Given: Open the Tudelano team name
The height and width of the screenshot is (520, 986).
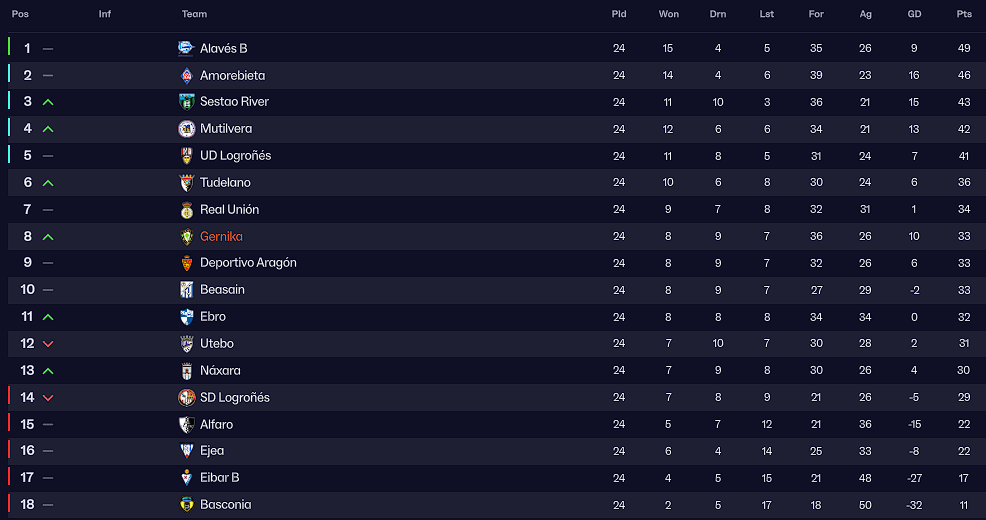Looking at the screenshot, I should [x=225, y=182].
